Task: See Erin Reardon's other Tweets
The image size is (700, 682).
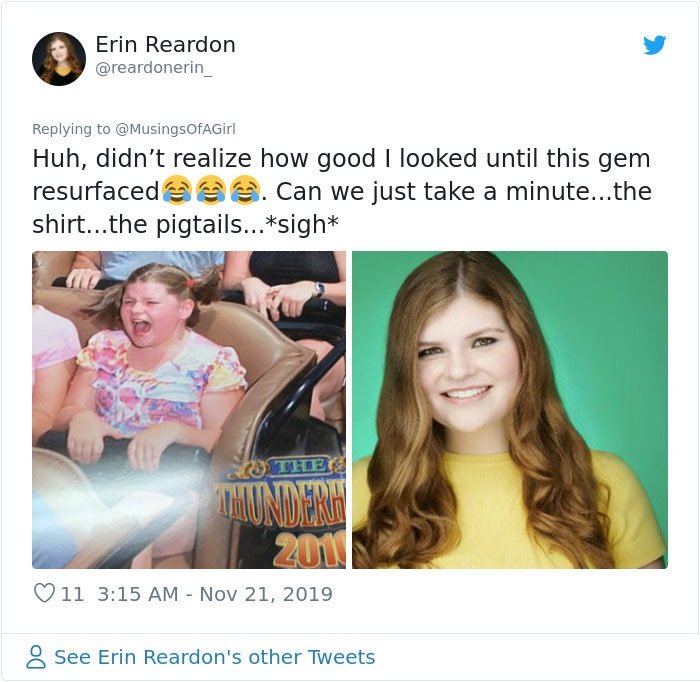Action: [x=215, y=657]
